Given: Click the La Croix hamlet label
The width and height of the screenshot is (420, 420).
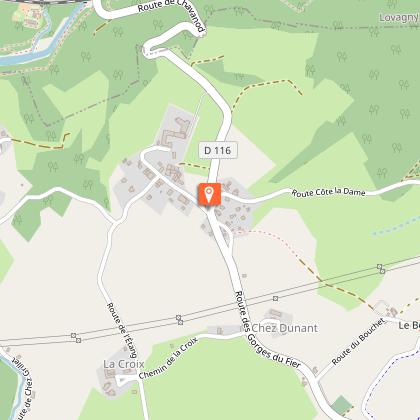Looking at the screenshot, I should [124, 364].
